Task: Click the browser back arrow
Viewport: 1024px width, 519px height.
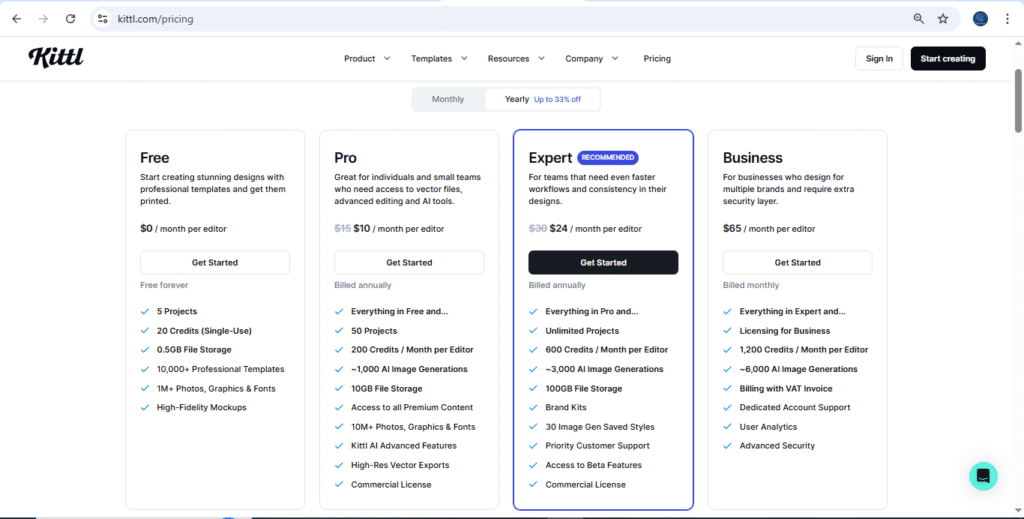Action: pyautogui.click(x=16, y=19)
